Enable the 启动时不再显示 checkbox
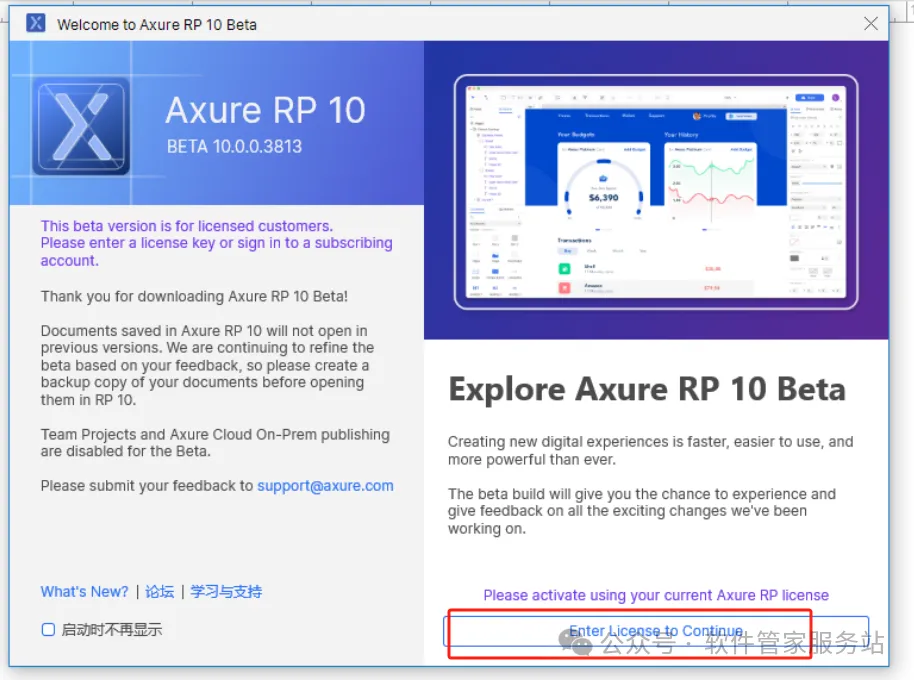Image resolution: width=914 pixels, height=680 pixels. (x=48, y=629)
